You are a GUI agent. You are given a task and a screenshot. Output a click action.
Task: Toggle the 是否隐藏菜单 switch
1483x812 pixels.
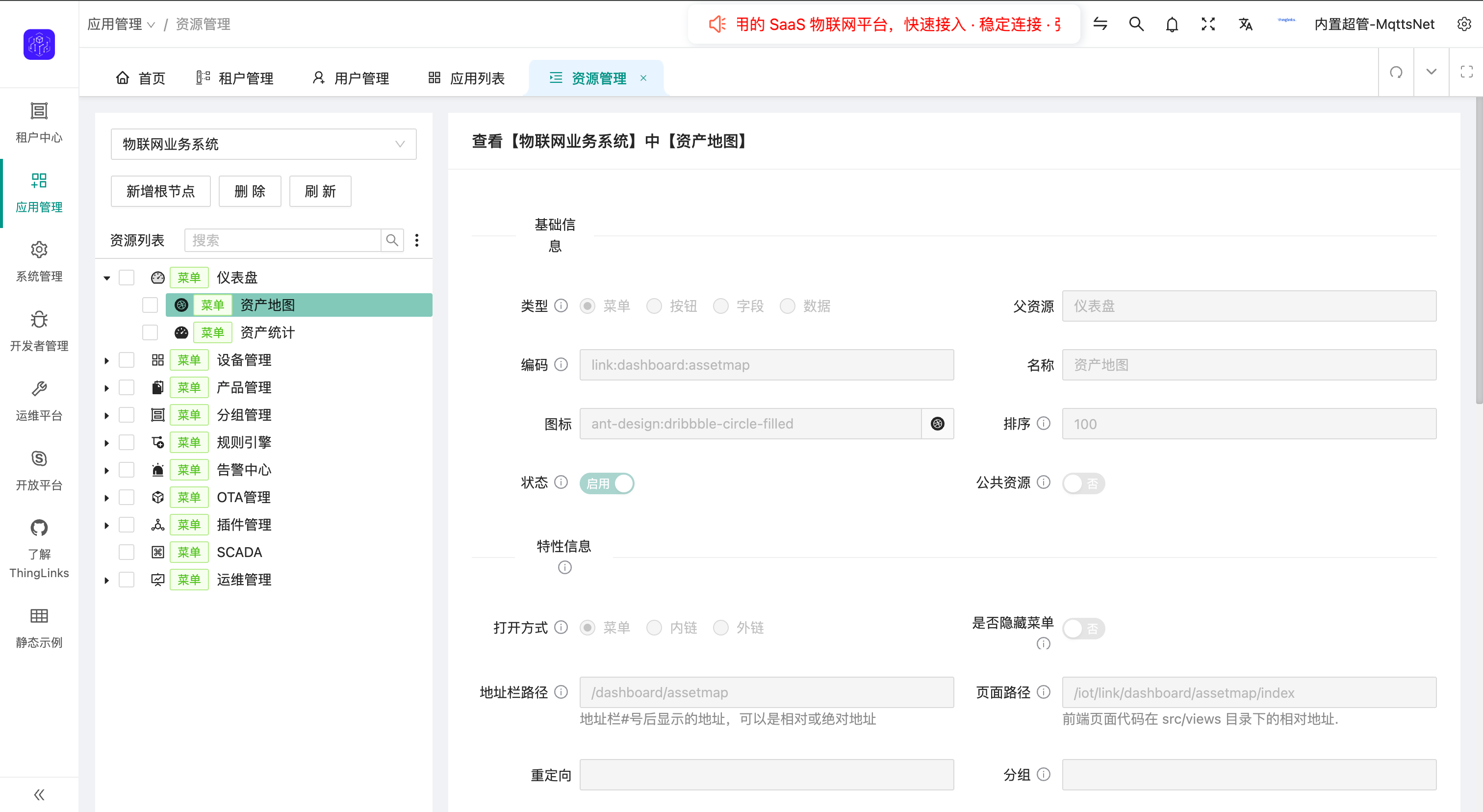pyautogui.click(x=1083, y=629)
